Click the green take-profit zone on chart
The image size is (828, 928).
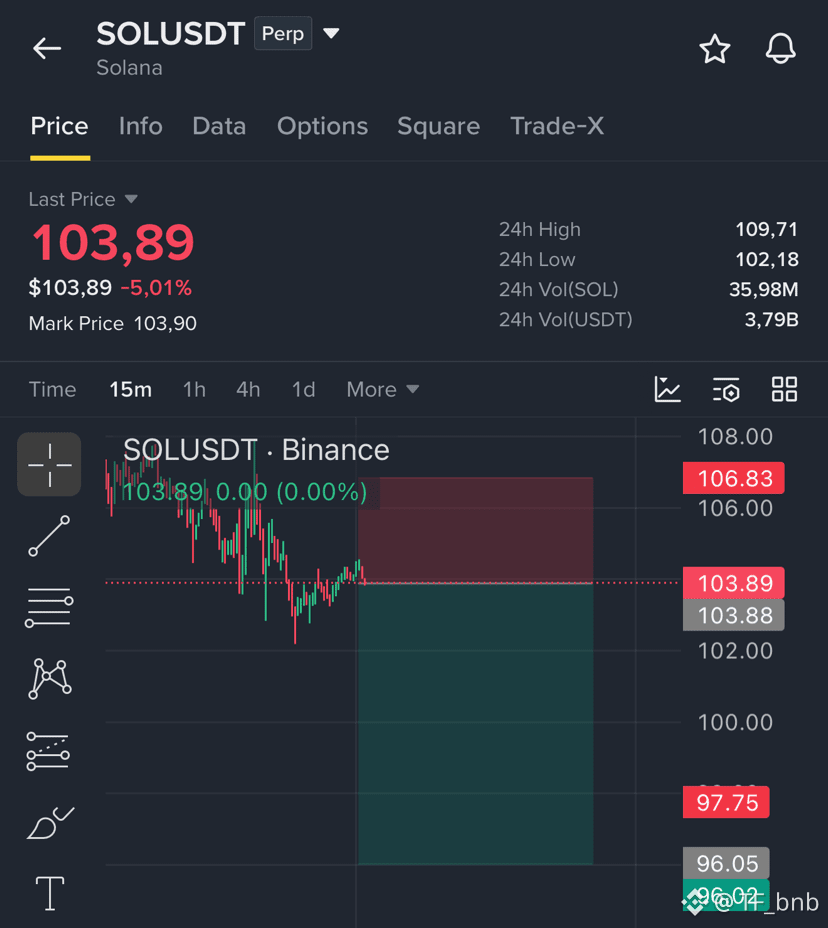pos(475,724)
